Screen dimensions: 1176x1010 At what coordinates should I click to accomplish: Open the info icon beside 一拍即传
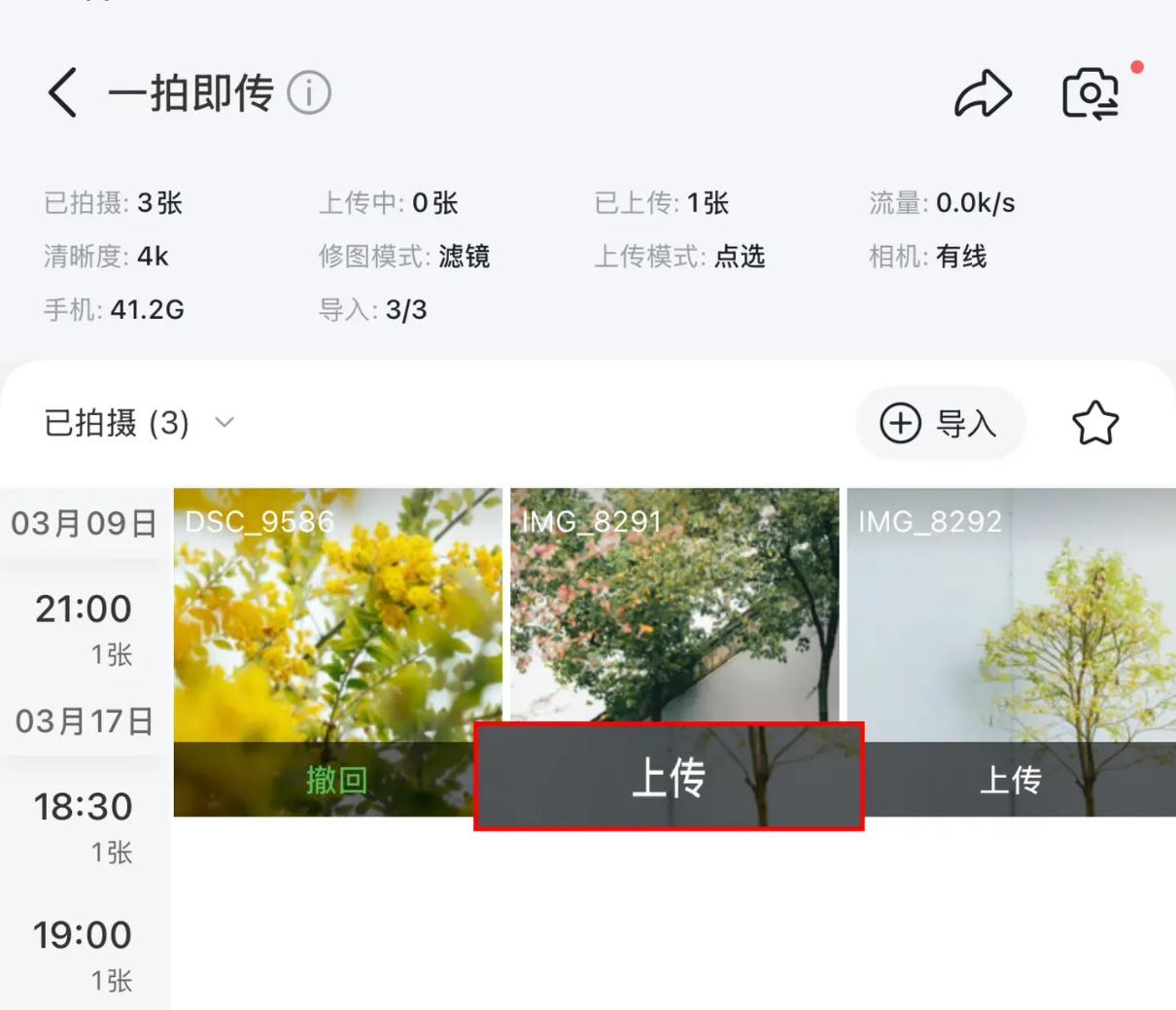pyautogui.click(x=309, y=93)
